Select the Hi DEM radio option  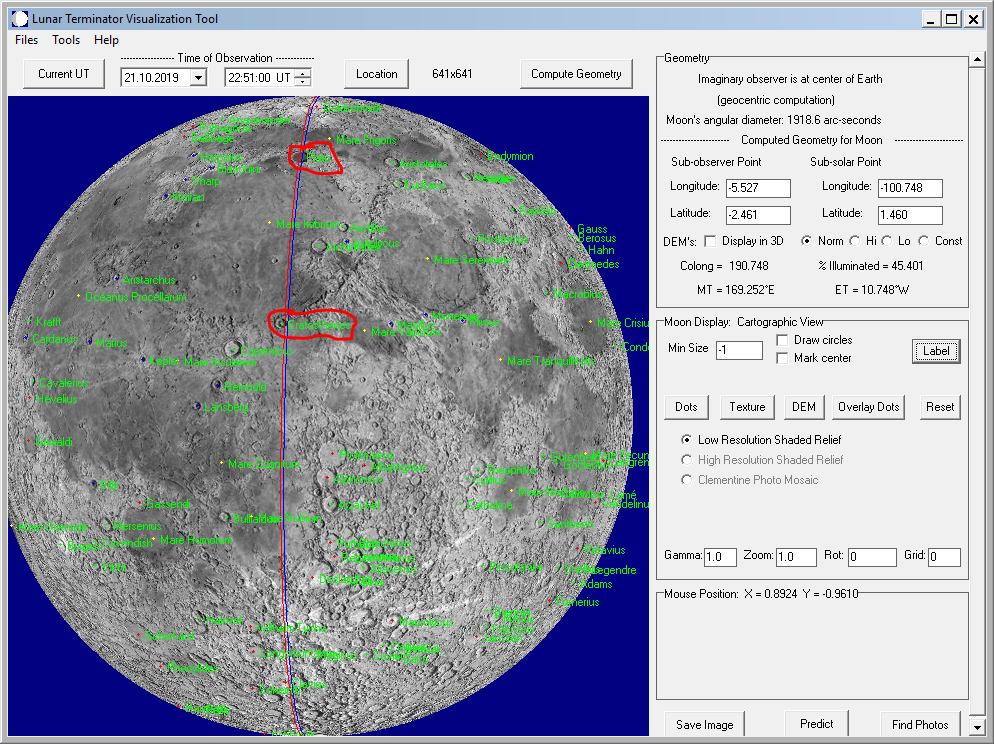click(856, 240)
